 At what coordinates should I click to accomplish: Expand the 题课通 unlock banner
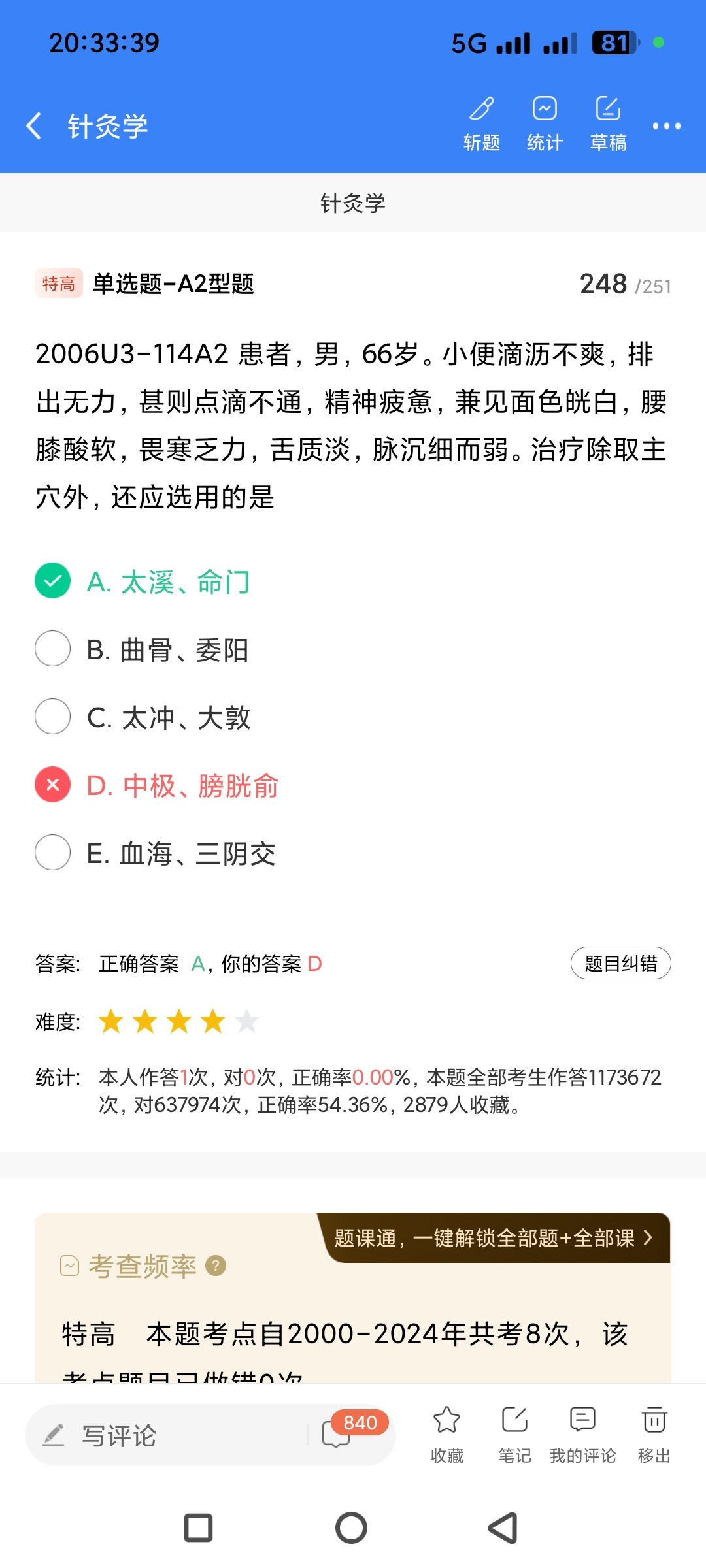click(x=494, y=1238)
